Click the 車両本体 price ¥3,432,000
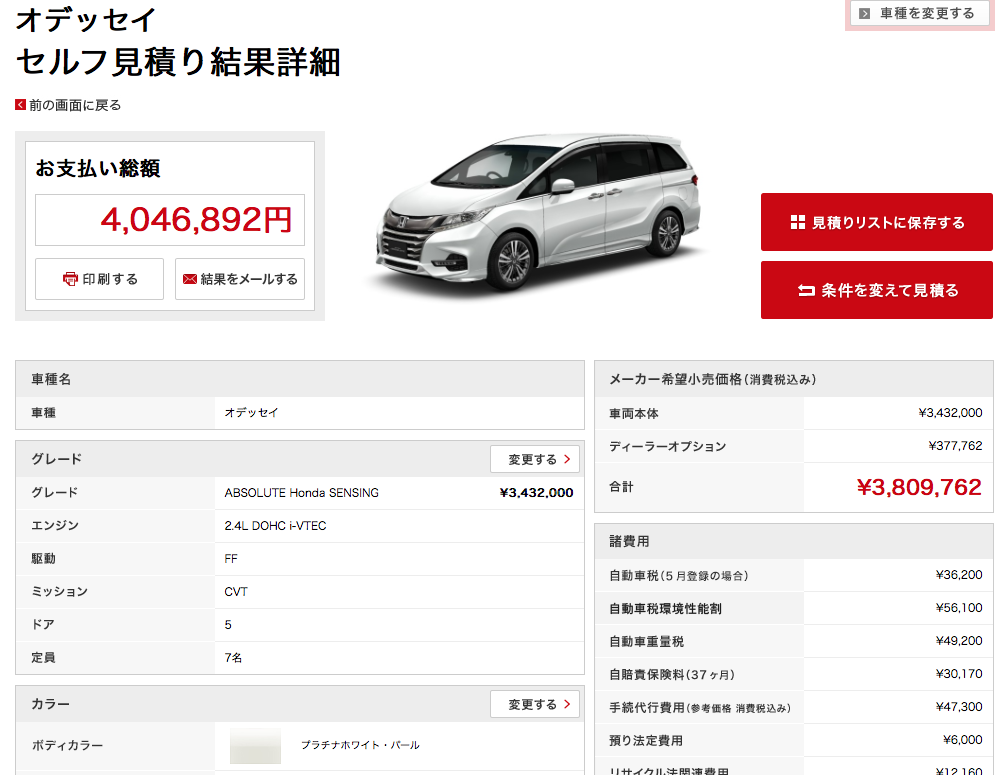 click(x=950, y=413)
